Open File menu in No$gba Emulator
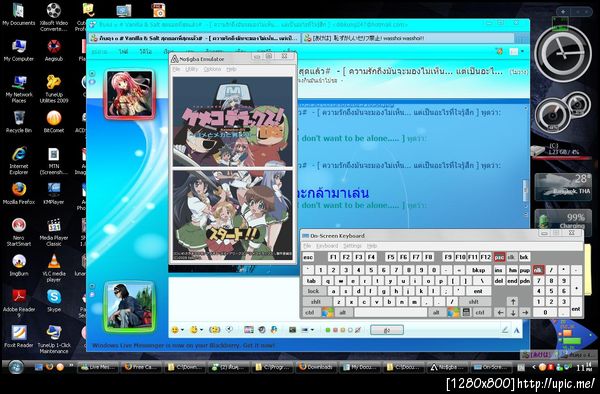600x394 pixels. (176, 69)
